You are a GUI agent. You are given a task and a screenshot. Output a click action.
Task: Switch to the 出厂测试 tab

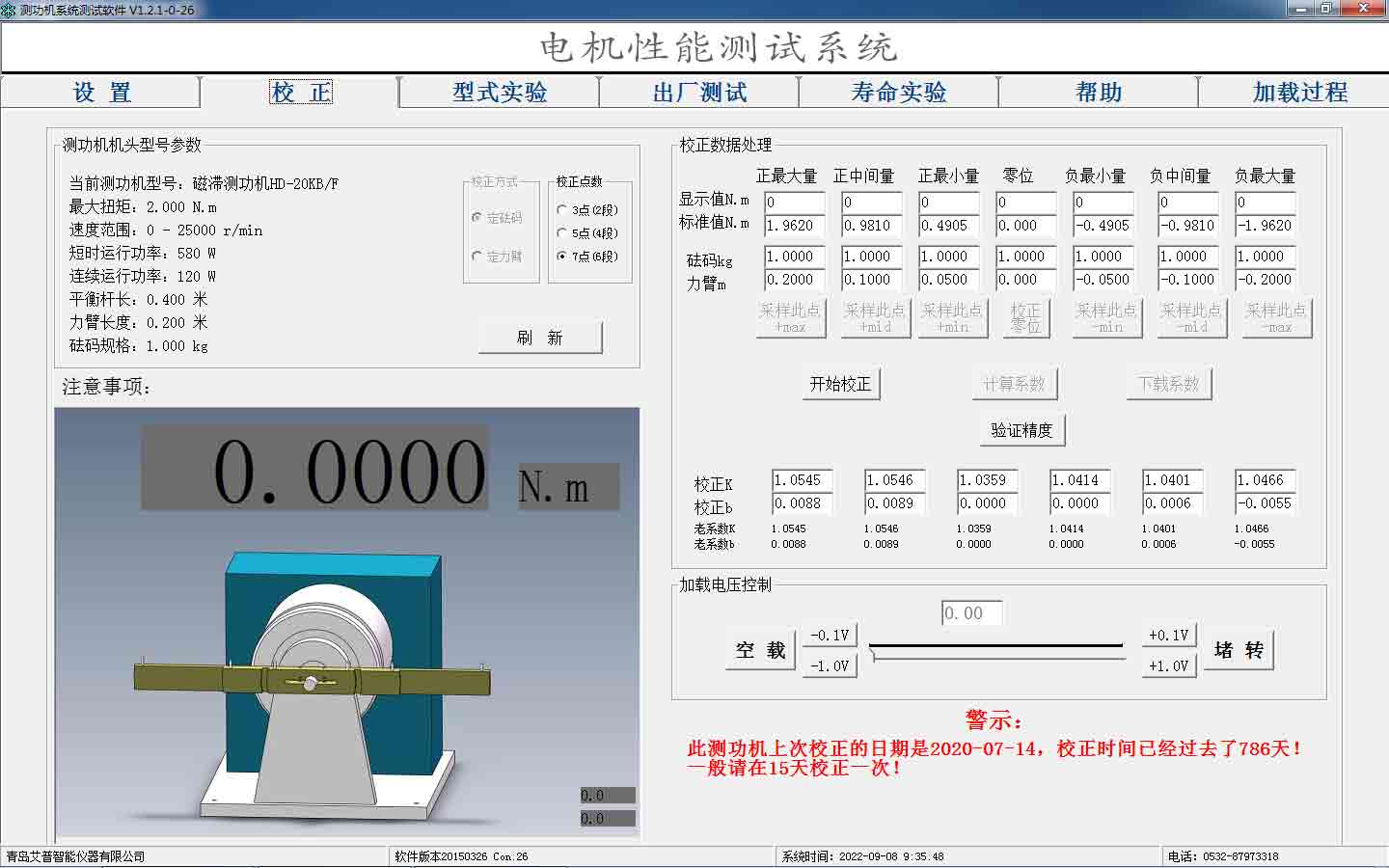point(701,92)
